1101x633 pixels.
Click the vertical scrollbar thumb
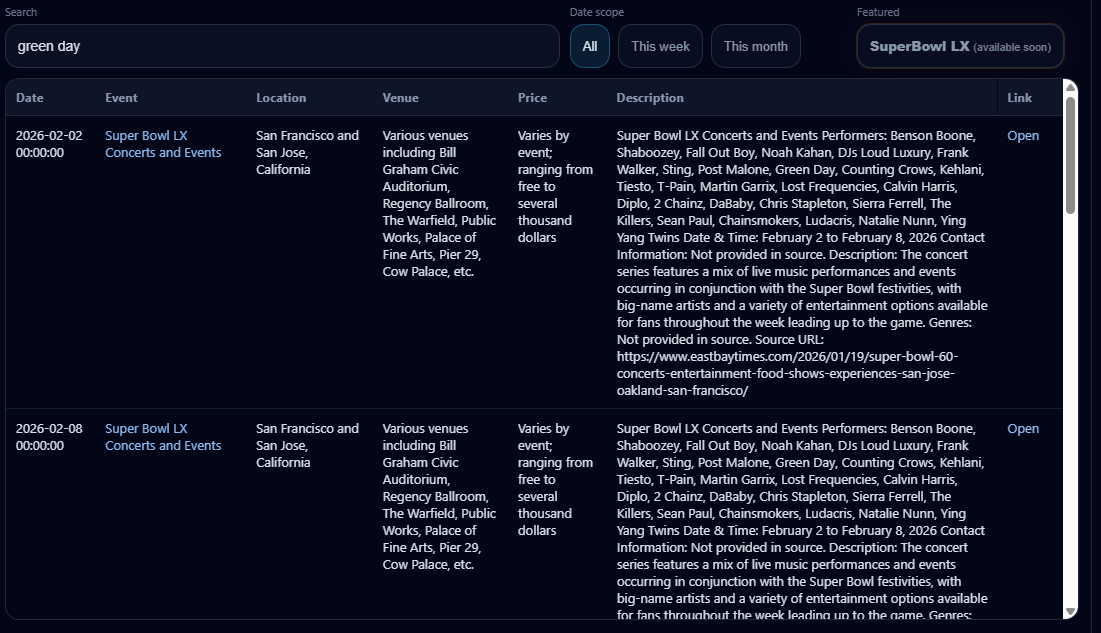[x=1071, y=155]
